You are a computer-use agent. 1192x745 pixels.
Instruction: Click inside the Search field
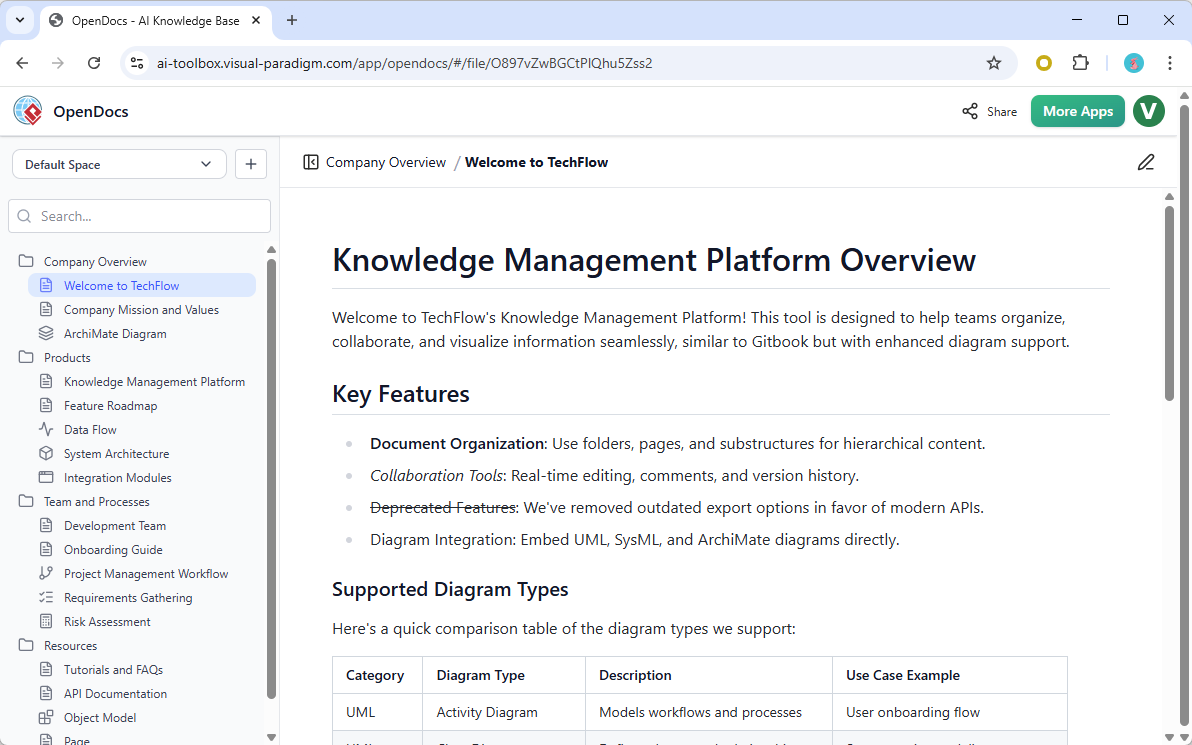139,215
